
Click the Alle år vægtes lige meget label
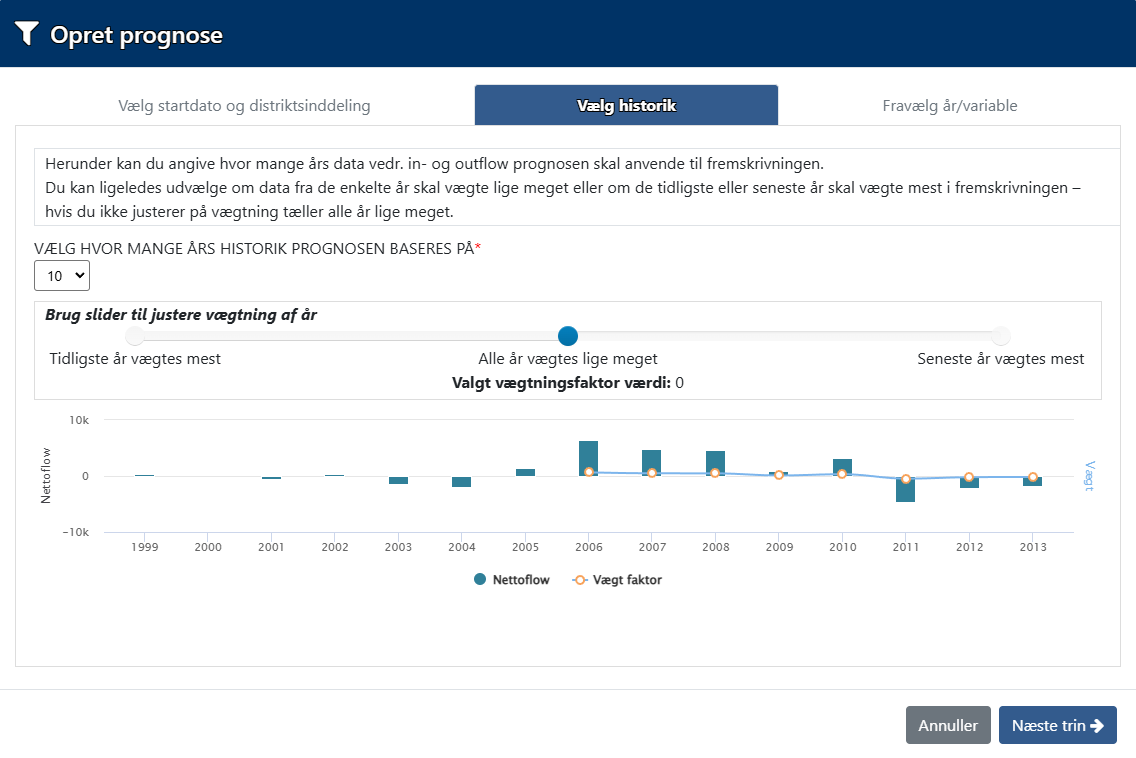pyautogui.click(x=568, y=359)
